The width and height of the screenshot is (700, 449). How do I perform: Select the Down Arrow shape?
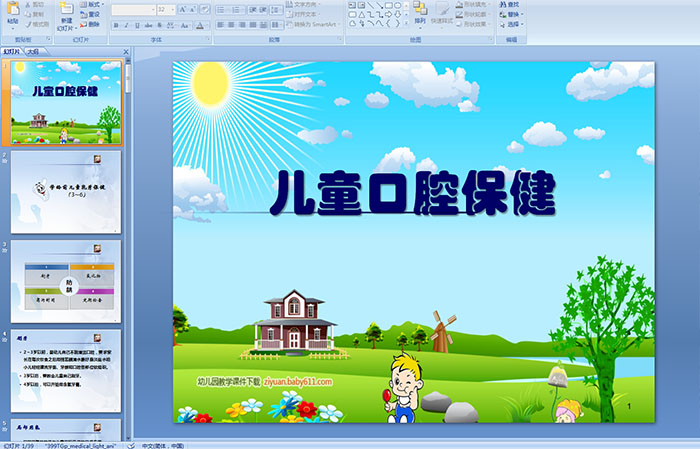[397, 14]
